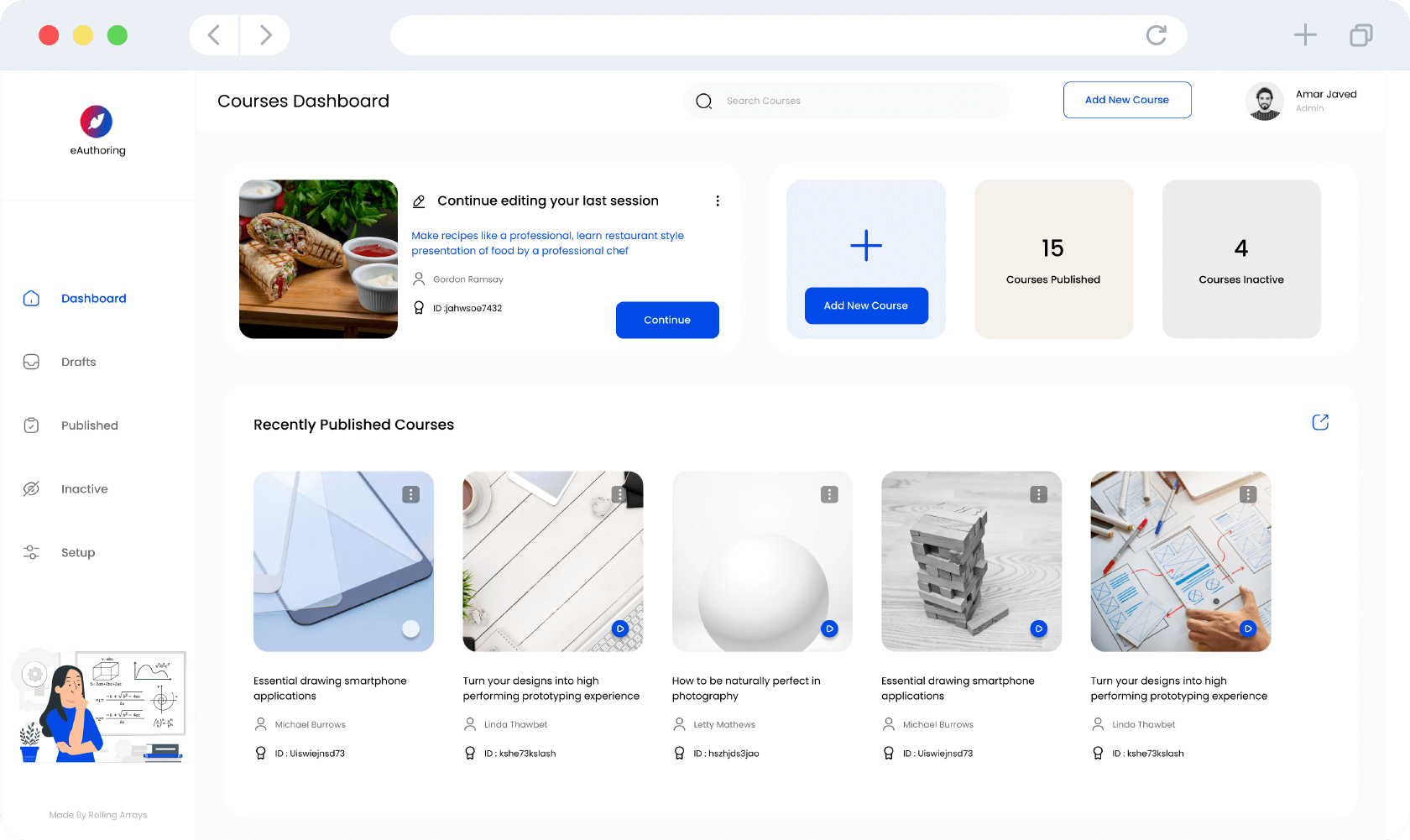
Task: Click the browser forward arrow
Action: coord(265,35)
